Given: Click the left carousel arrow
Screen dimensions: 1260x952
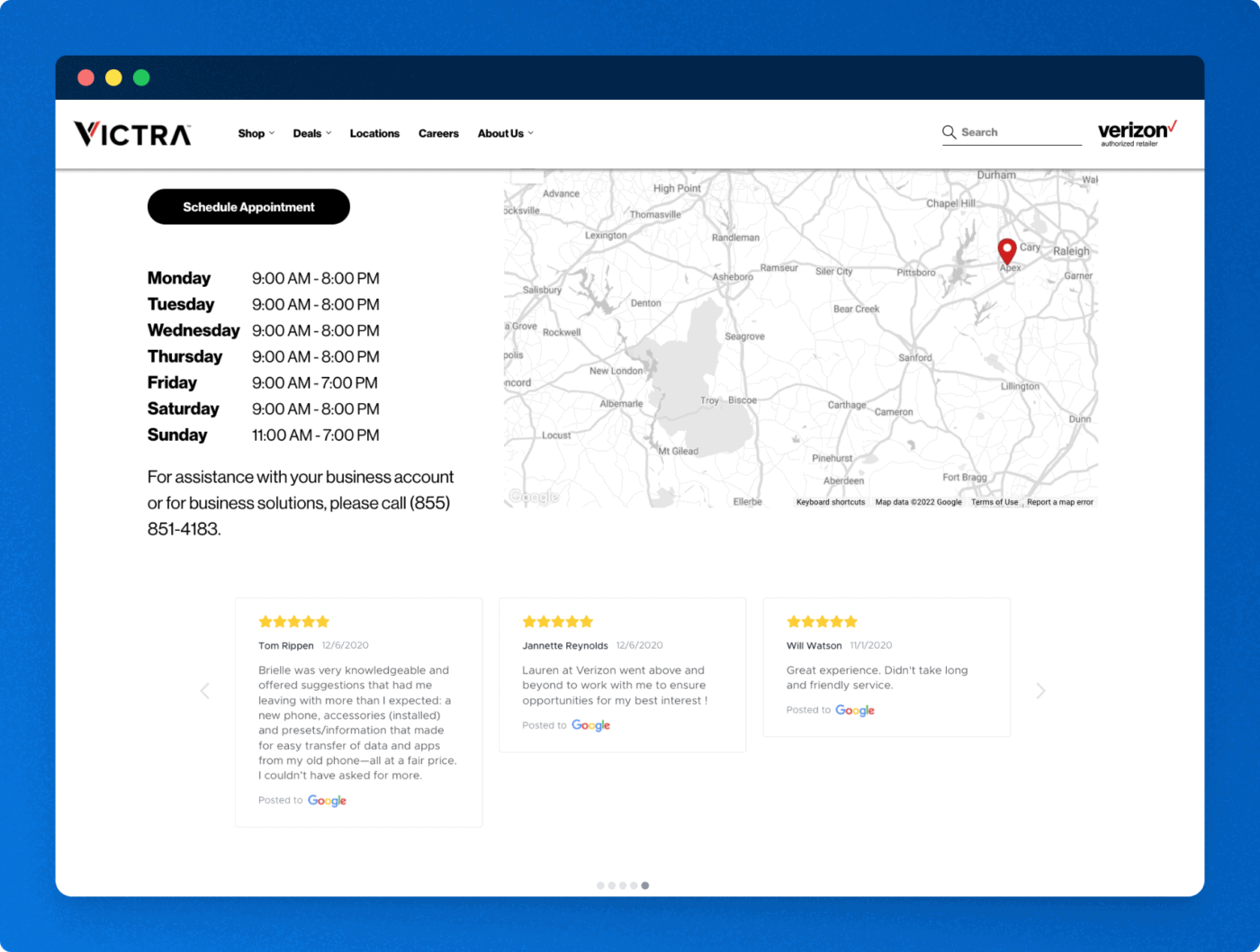Looking at the screenshot, I should 205,691.
